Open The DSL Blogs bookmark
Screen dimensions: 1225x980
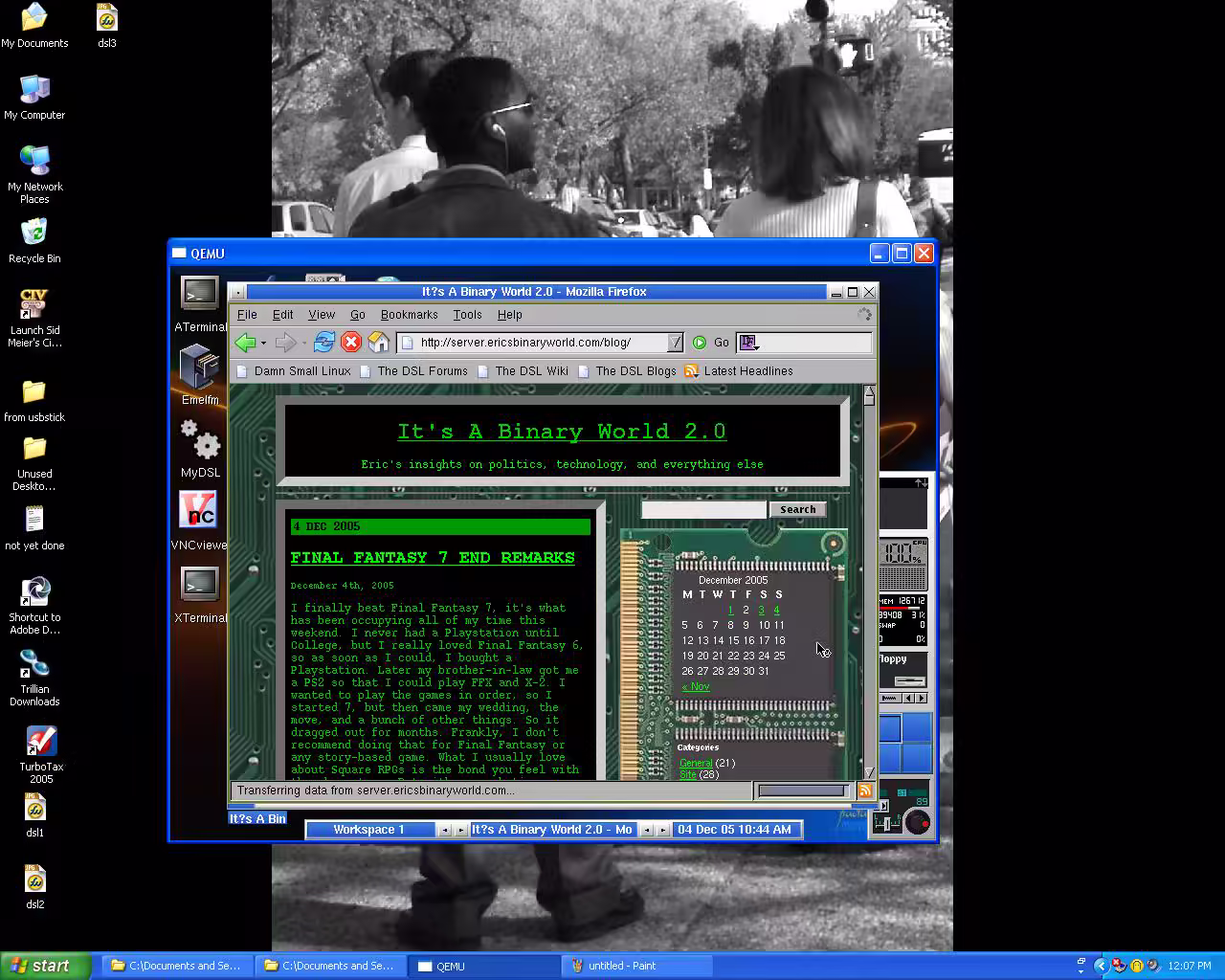coord(627,371)
